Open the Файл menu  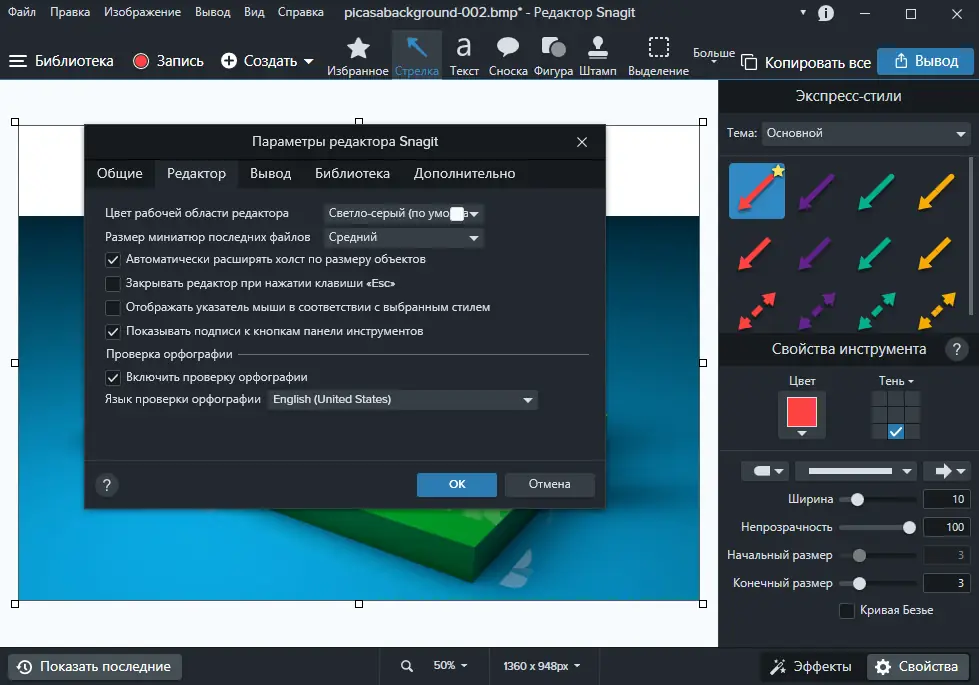(x=21, y=12)
